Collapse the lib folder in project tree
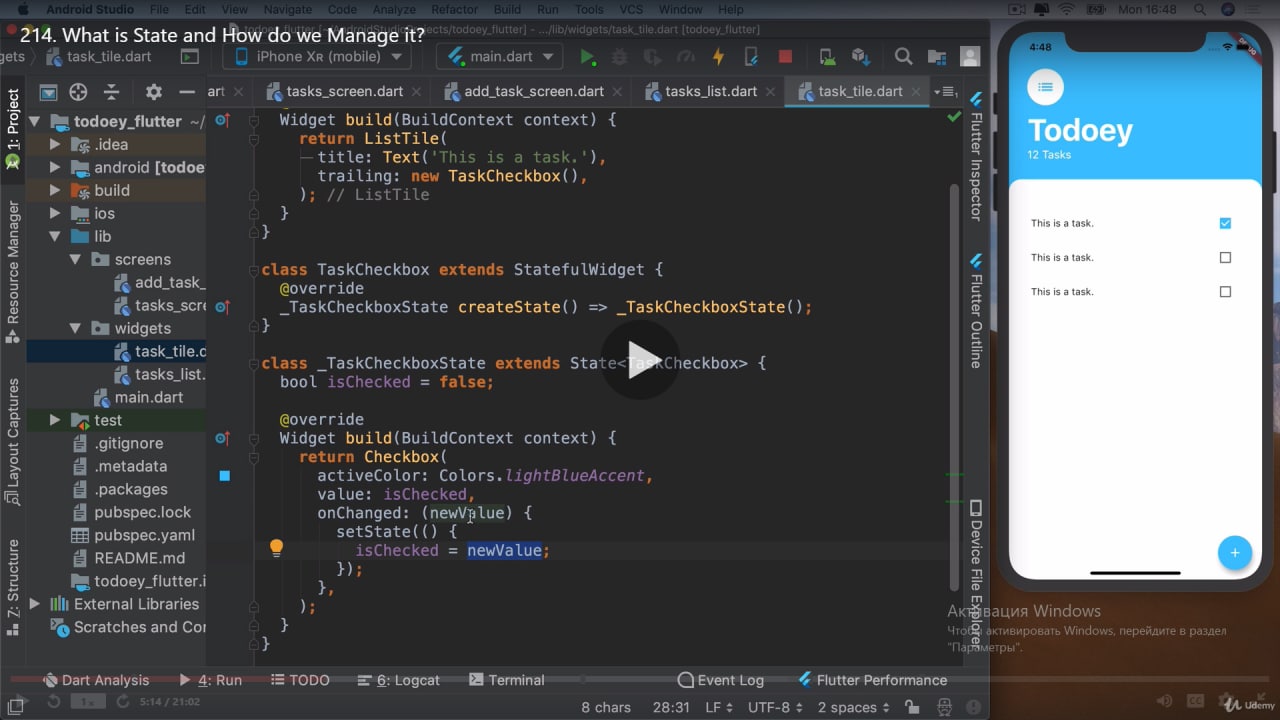Viewport: 1280px width, 720px height. (55, 237)
